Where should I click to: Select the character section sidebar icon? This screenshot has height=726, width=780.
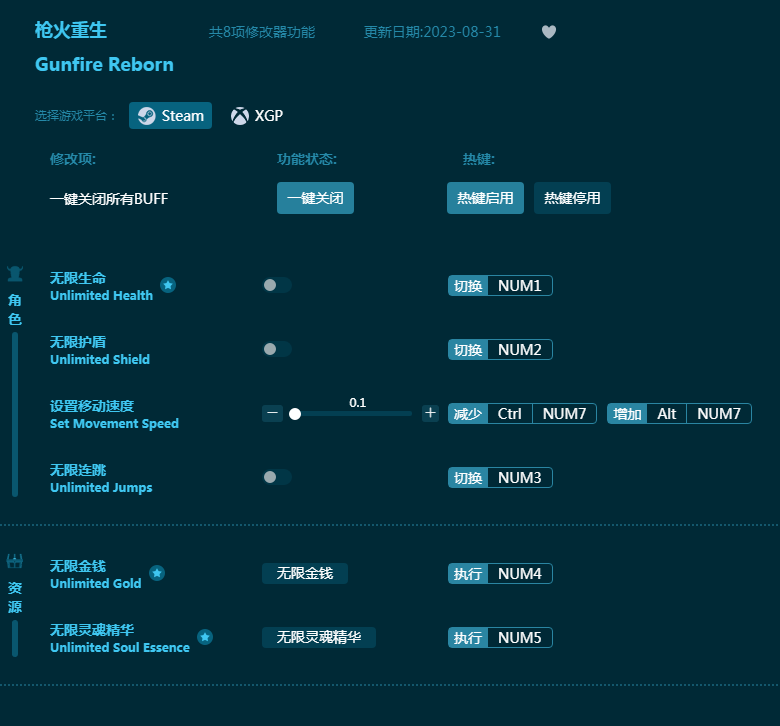(15, 274)
